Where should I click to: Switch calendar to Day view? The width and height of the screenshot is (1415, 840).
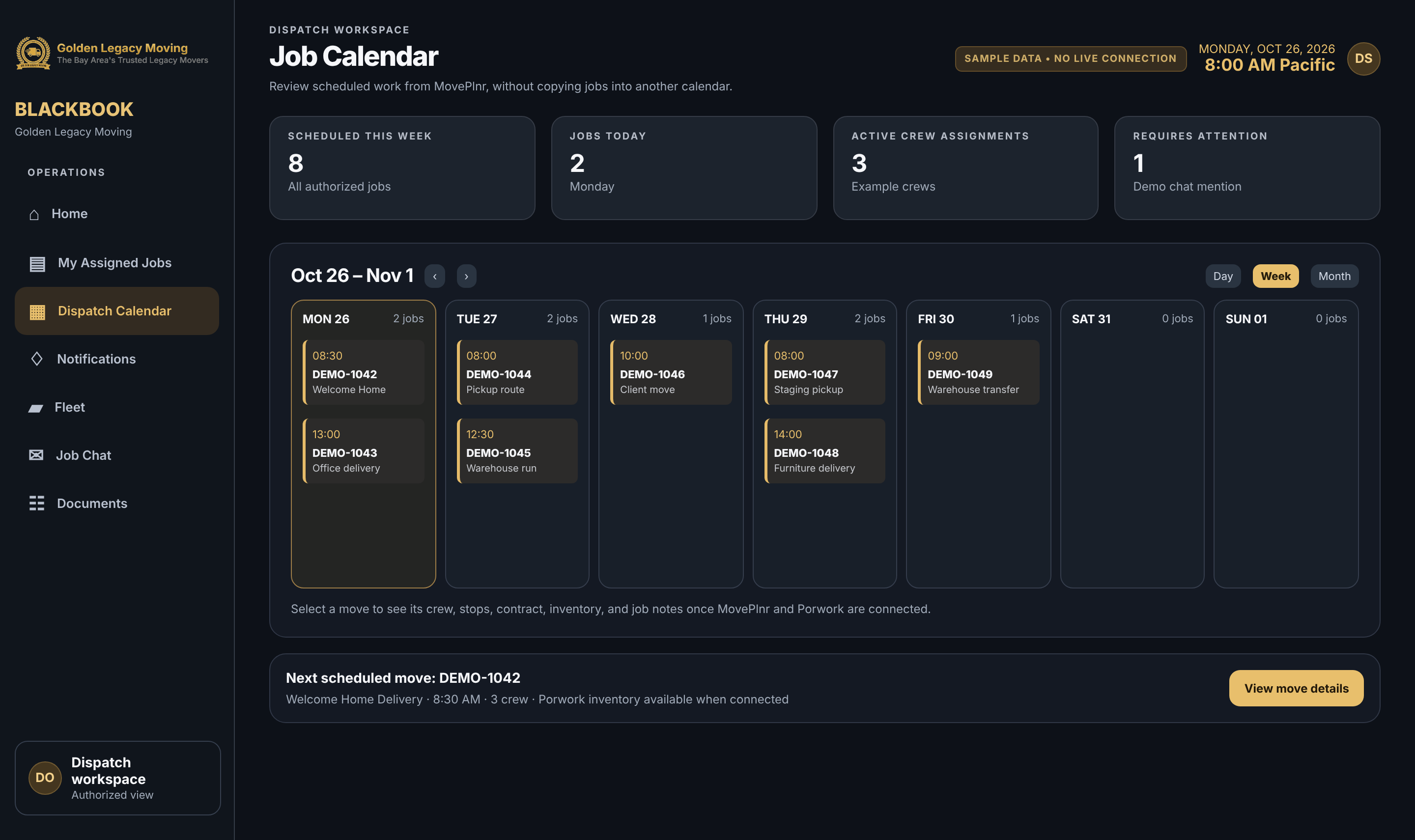(x=1222, y=276)
